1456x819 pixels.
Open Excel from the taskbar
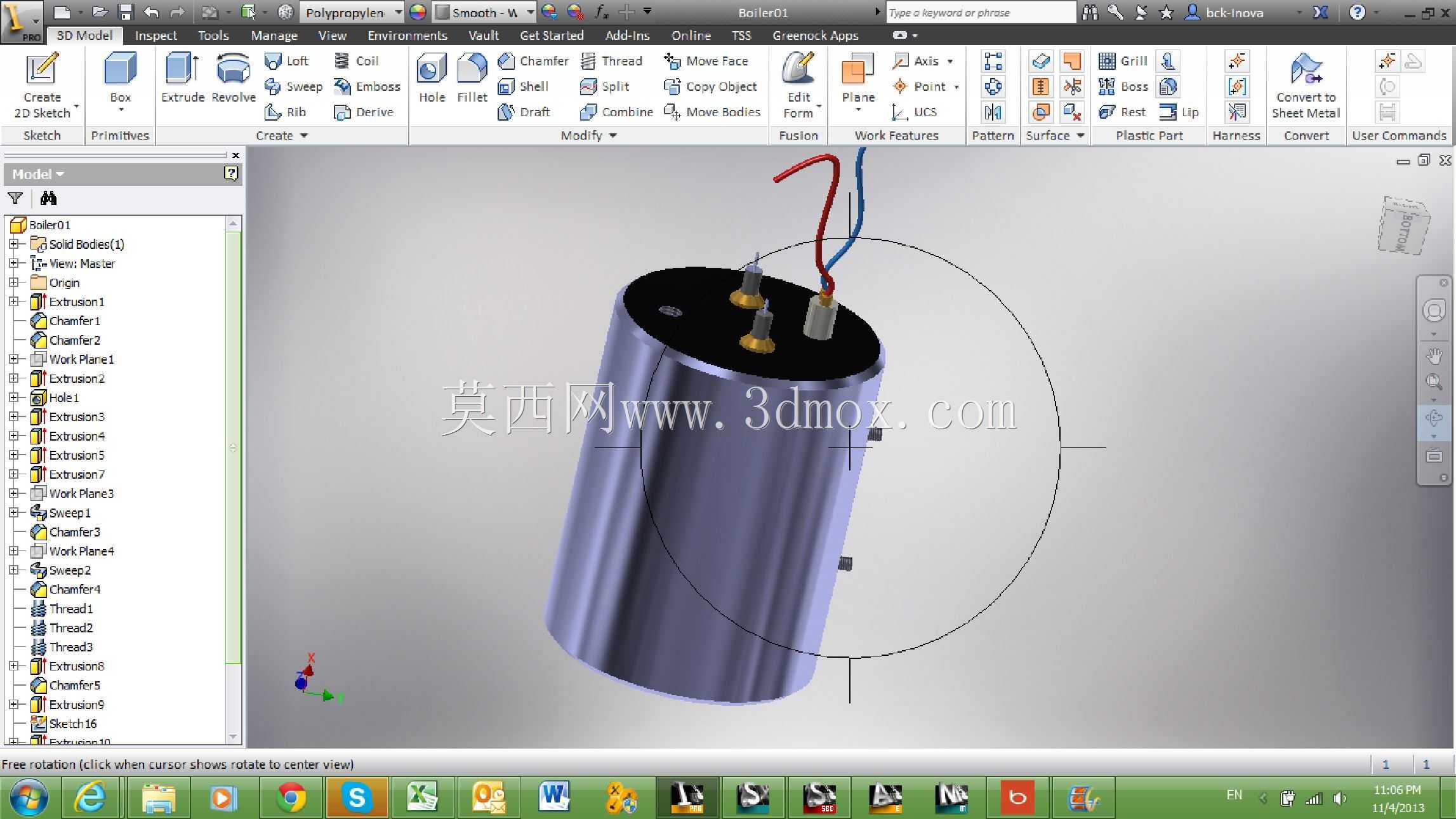423,797
